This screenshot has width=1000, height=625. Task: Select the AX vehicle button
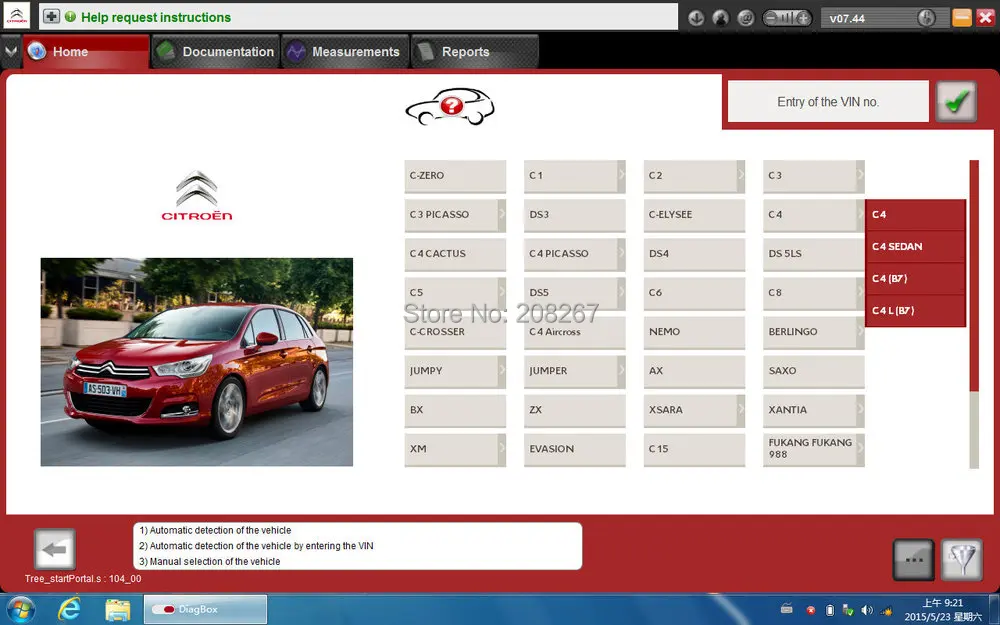tap(694, 371)
